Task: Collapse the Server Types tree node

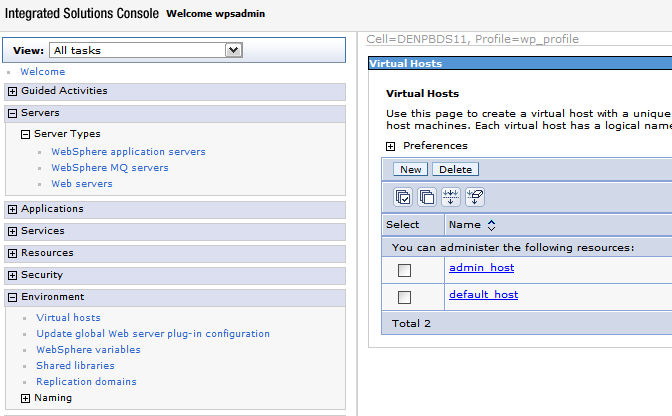Action: [26, 134]
